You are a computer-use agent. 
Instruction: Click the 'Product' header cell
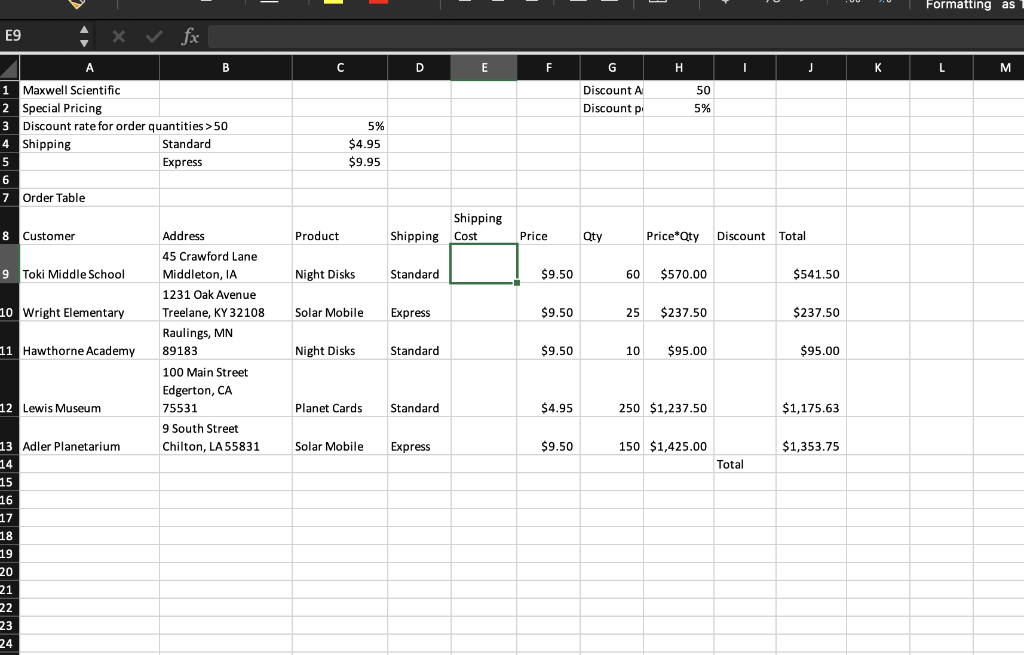(340, 226)
